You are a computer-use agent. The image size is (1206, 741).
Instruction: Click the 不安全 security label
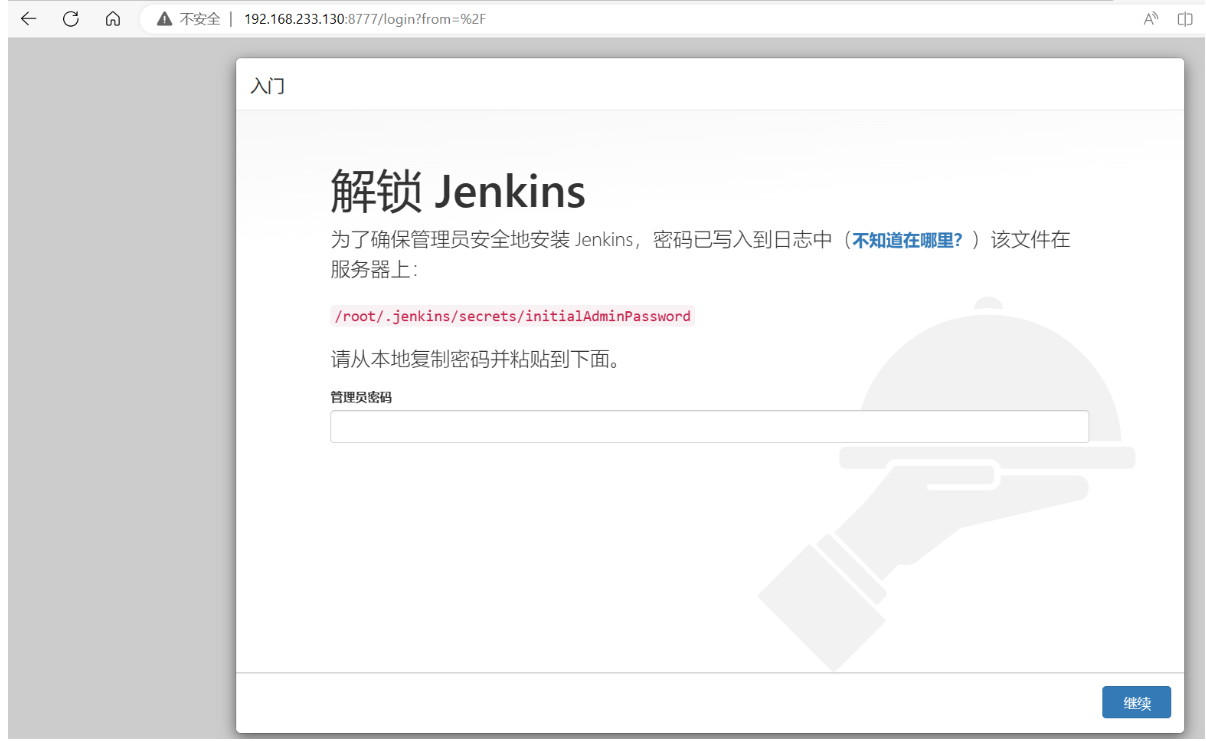coord(199,19)
